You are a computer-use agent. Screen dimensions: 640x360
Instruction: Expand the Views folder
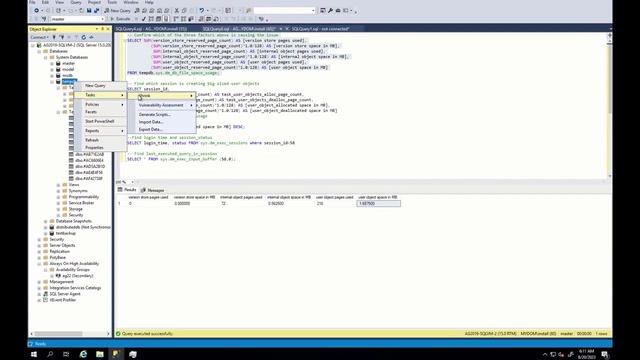point(58,185)
